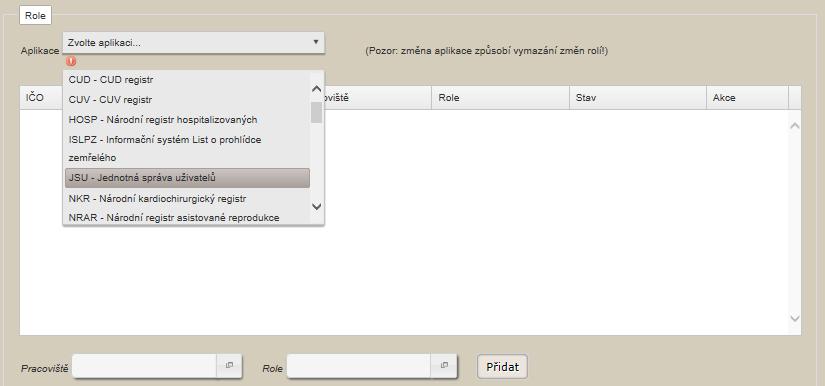Click the Přidat button
Image resolution: width=825 pixels, height=386 pixels.
(x=502, y=367)
